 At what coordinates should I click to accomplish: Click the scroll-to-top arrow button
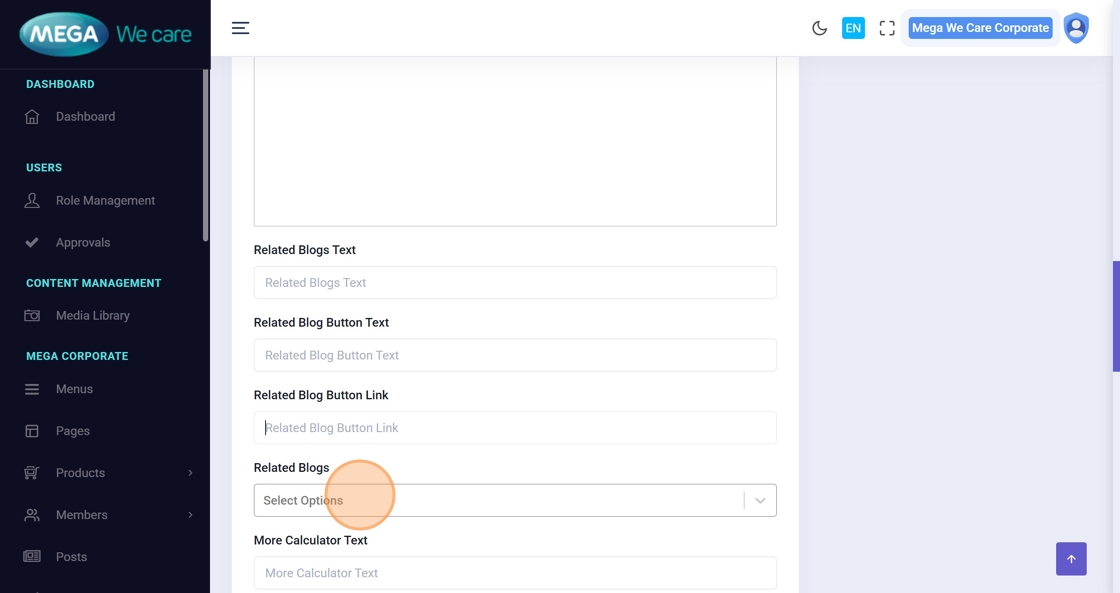(1071, 559)
